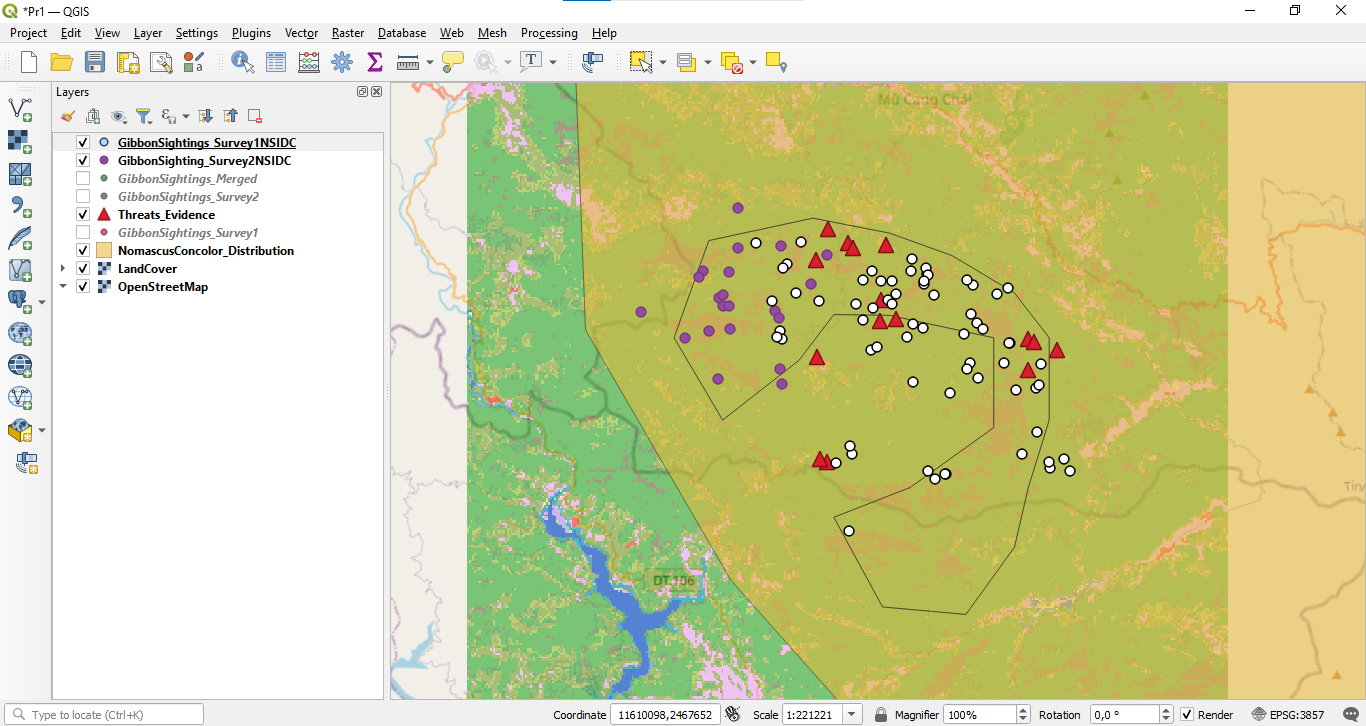Open the Scale dropdown list
This screenshot has height=726, width=1366.
pyautogui.click(x=852, y=715)
